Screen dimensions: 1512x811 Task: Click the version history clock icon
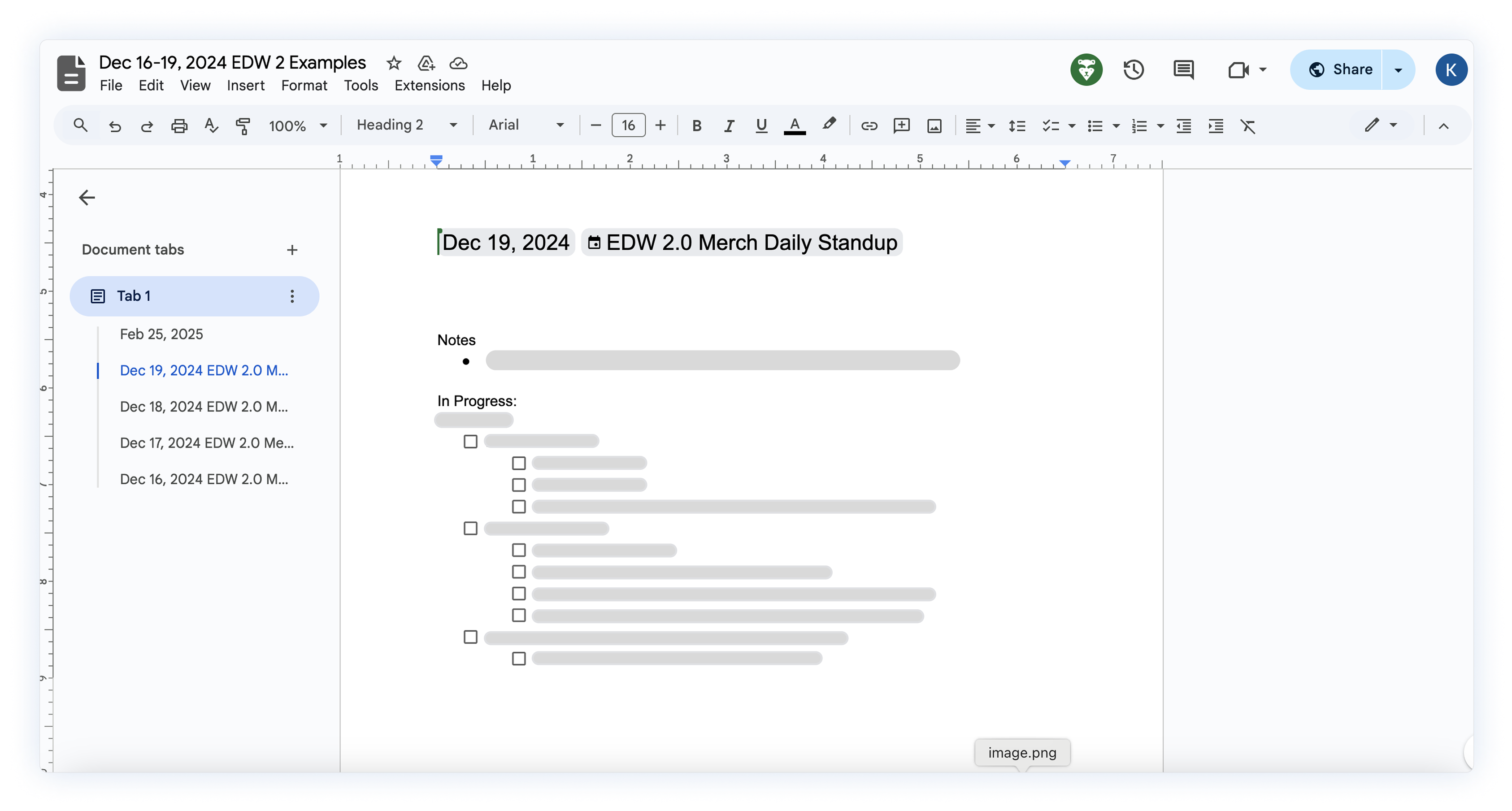[1134, 70]
